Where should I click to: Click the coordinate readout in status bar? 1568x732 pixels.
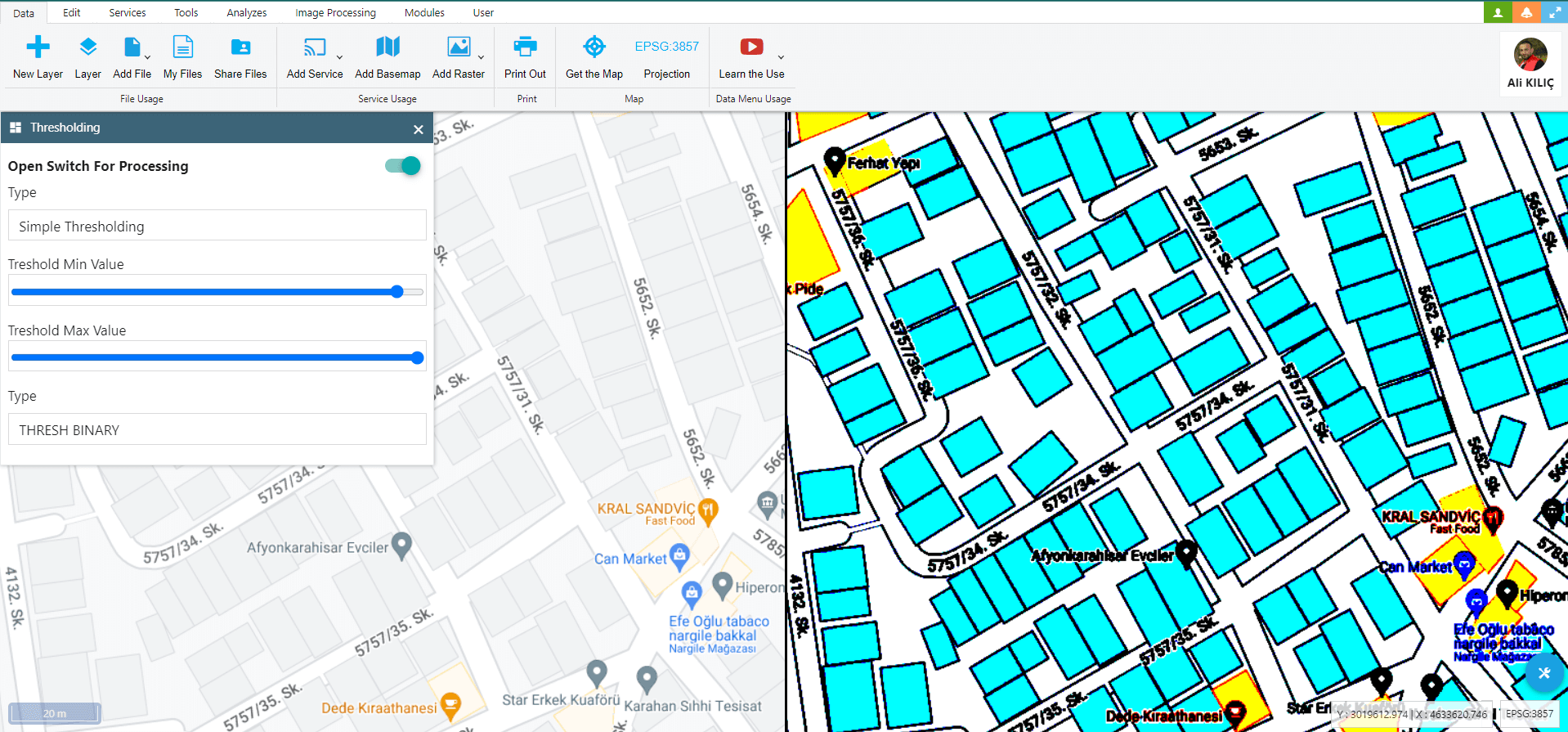click(1412, 714)
